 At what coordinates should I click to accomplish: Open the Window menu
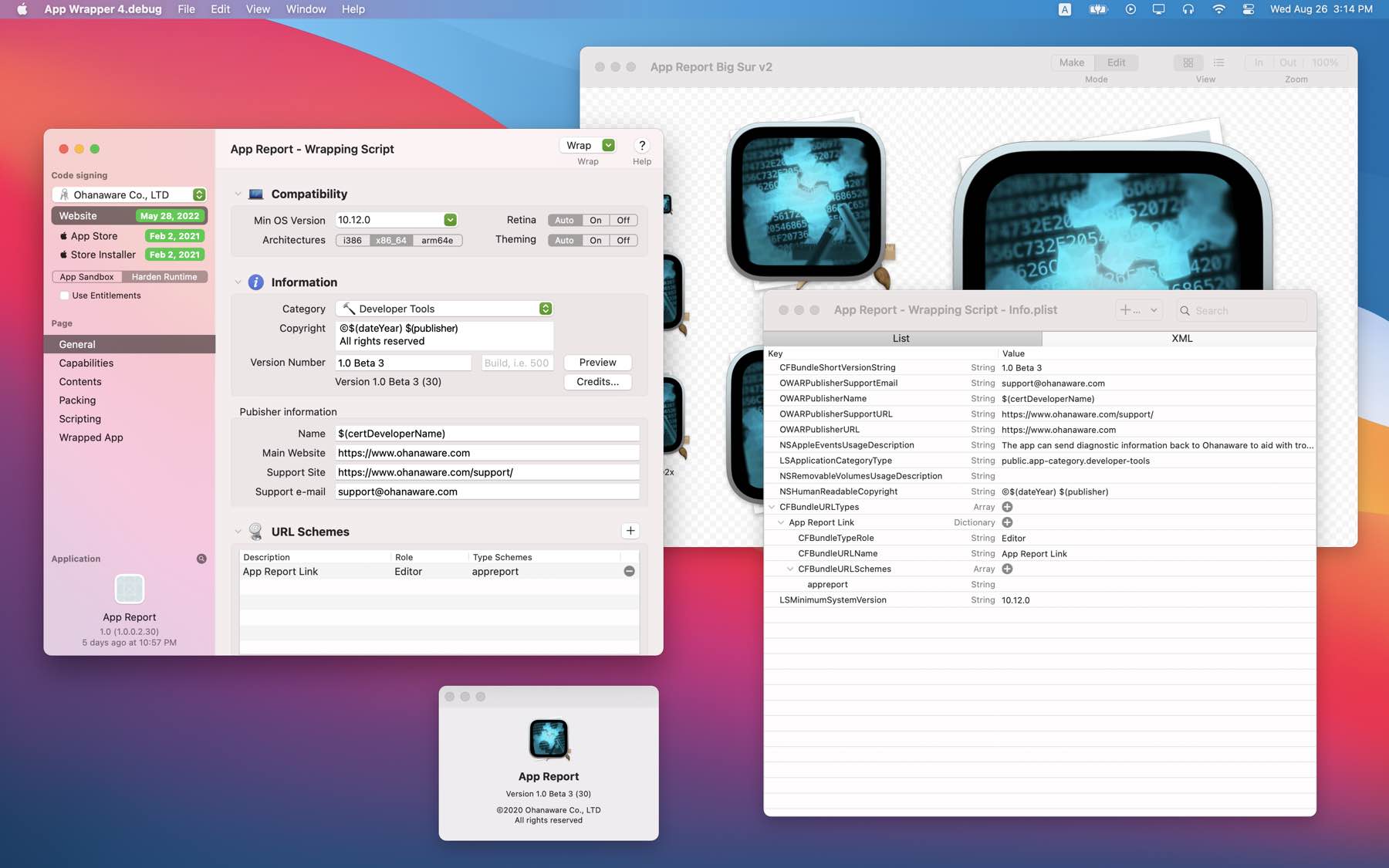pos(306,9)
